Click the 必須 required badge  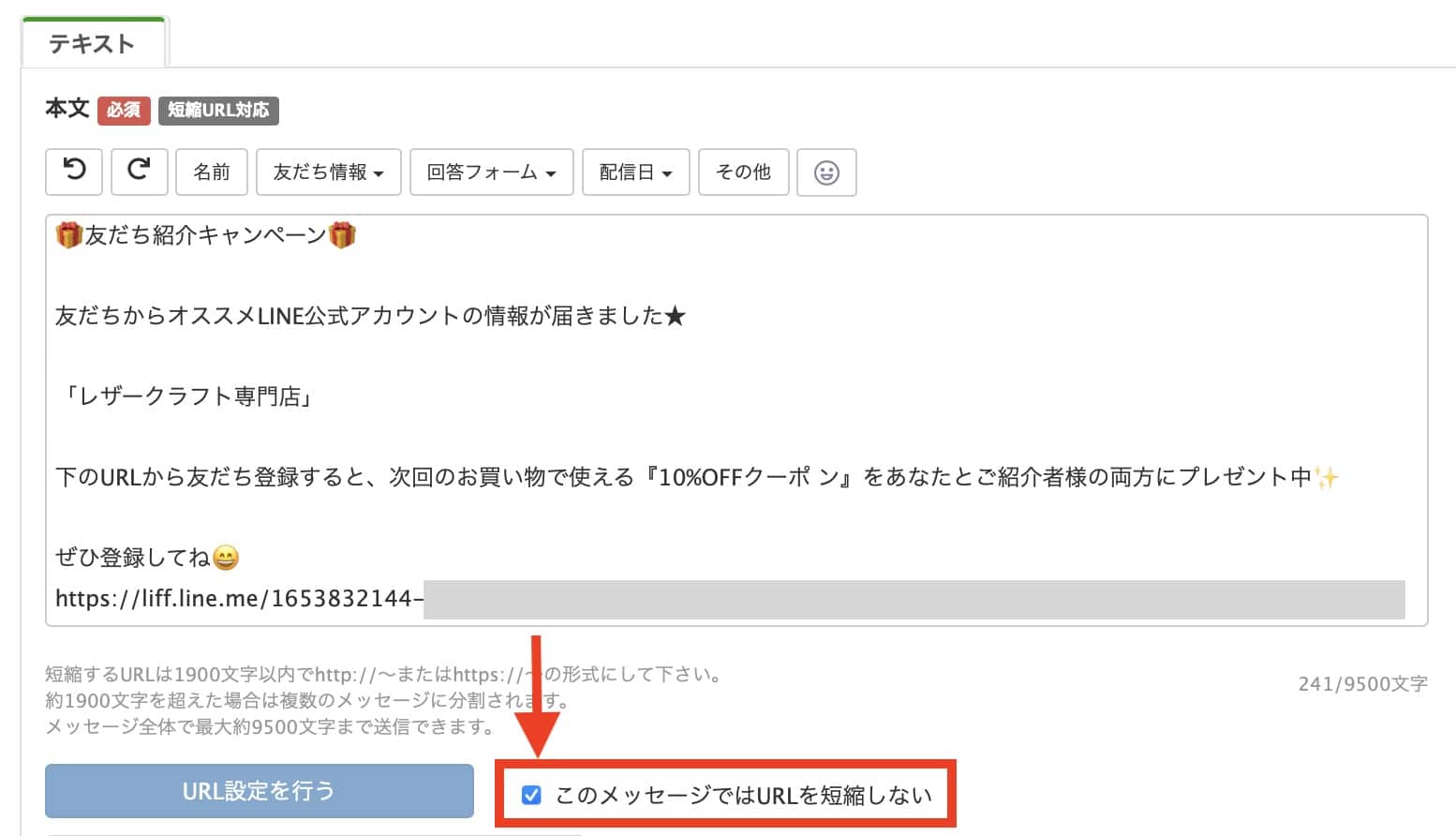(125, 110)
